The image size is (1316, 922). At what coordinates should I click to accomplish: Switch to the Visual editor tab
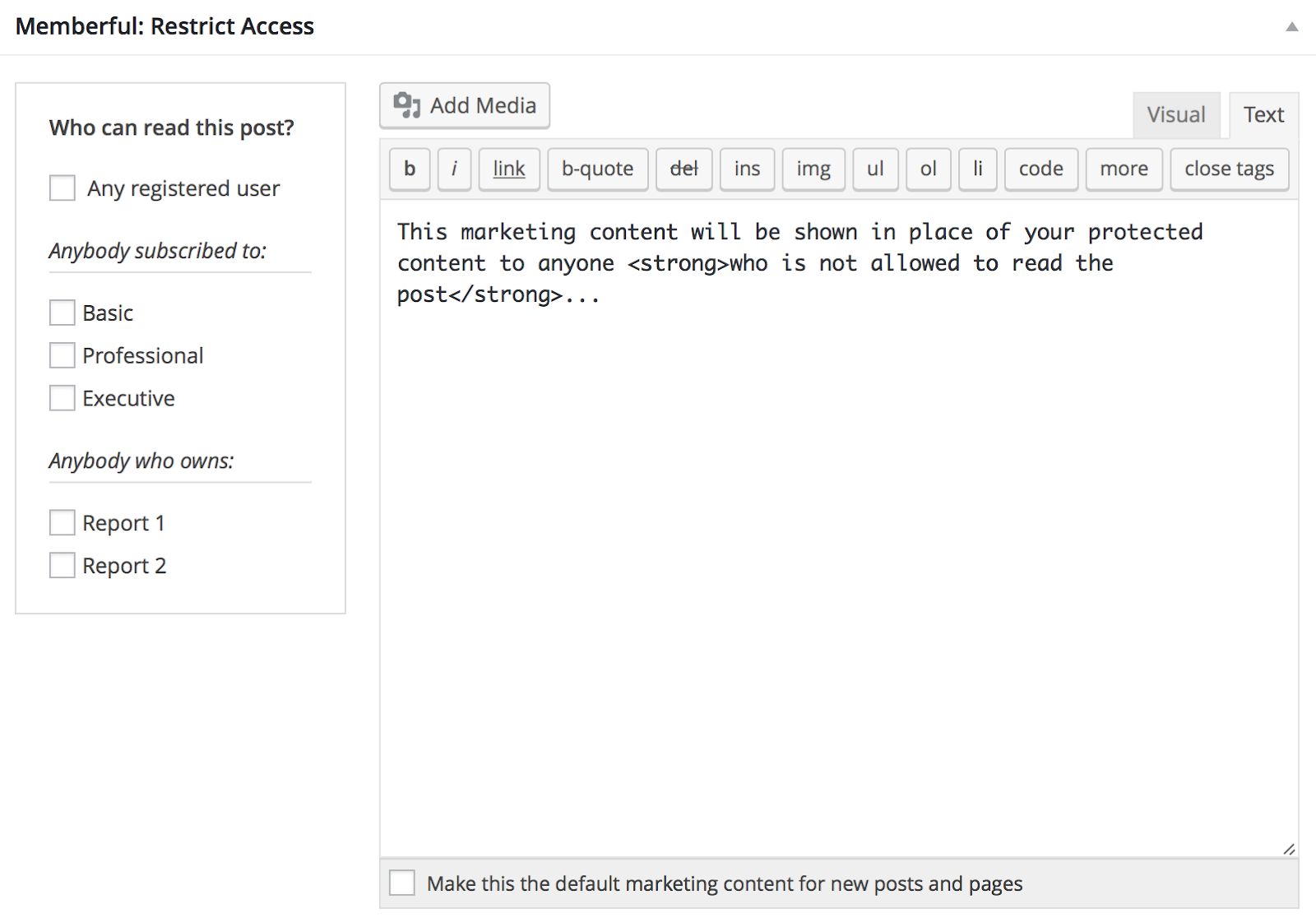(x=1176, y=115)
